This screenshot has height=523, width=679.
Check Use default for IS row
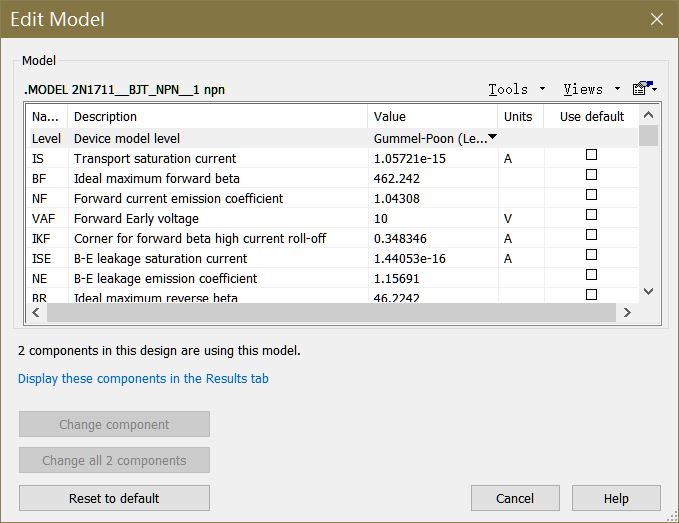[591, 155]
